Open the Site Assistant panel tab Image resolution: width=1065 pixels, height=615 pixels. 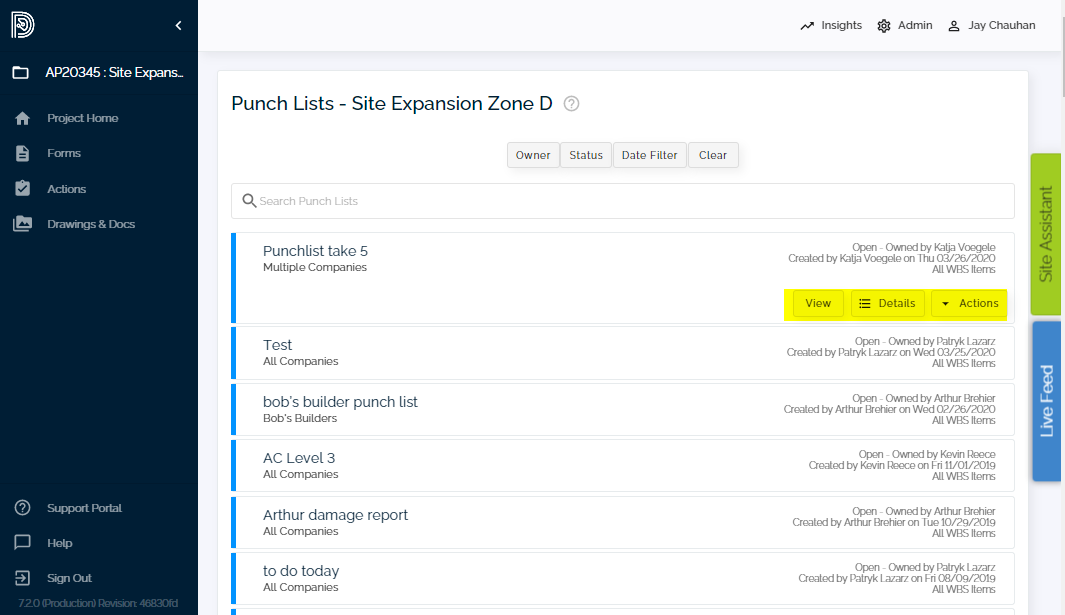point(1046,233)
